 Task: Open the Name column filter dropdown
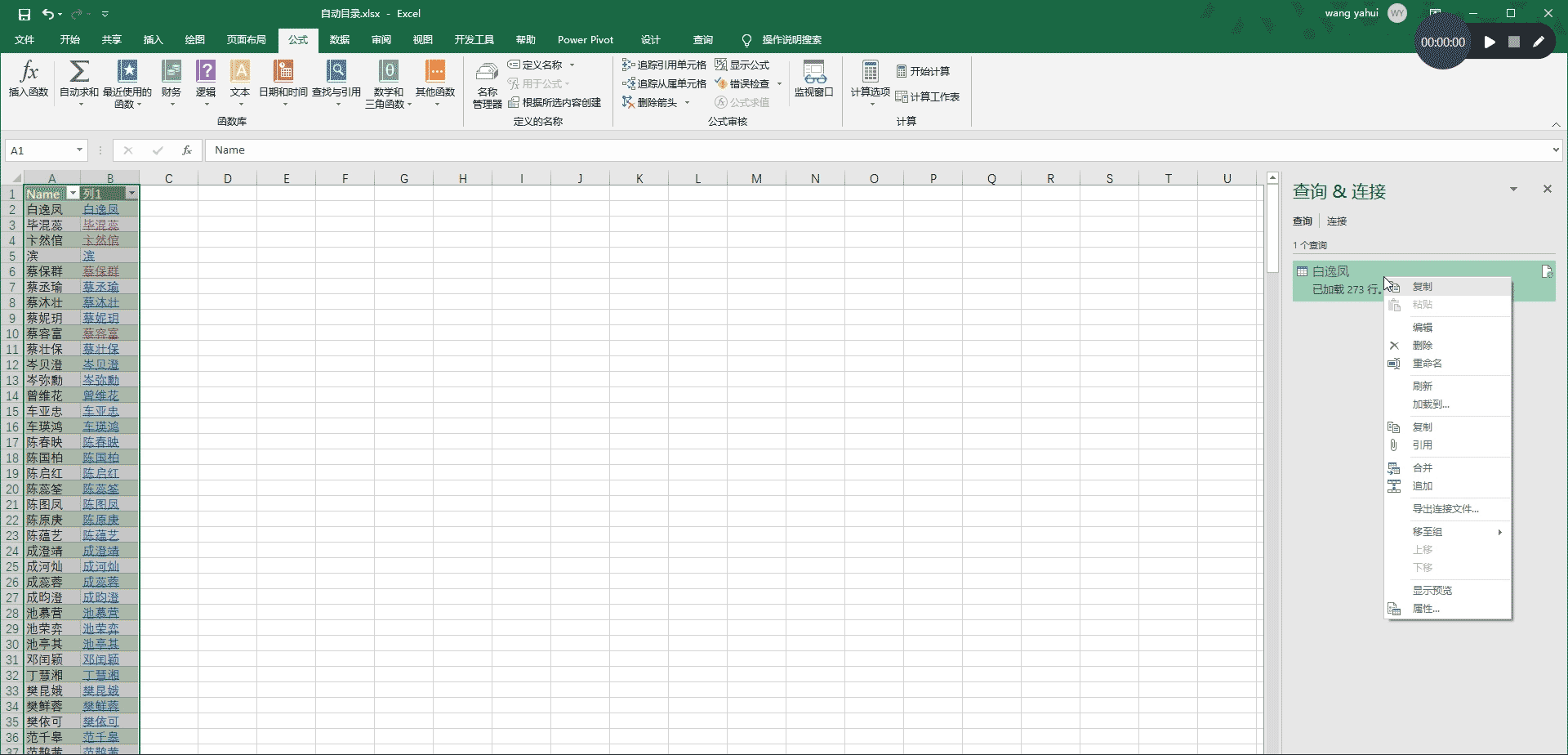73,194
